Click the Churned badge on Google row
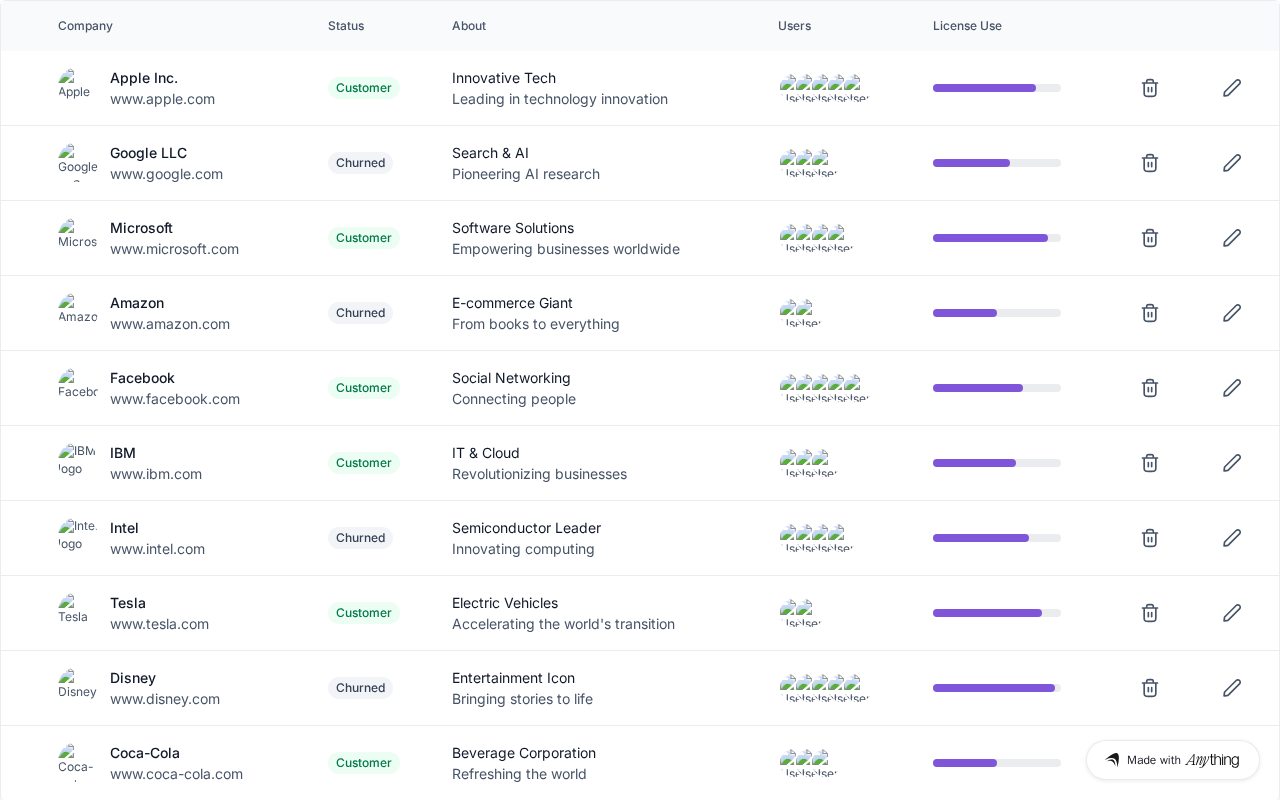 pos(360,163)
